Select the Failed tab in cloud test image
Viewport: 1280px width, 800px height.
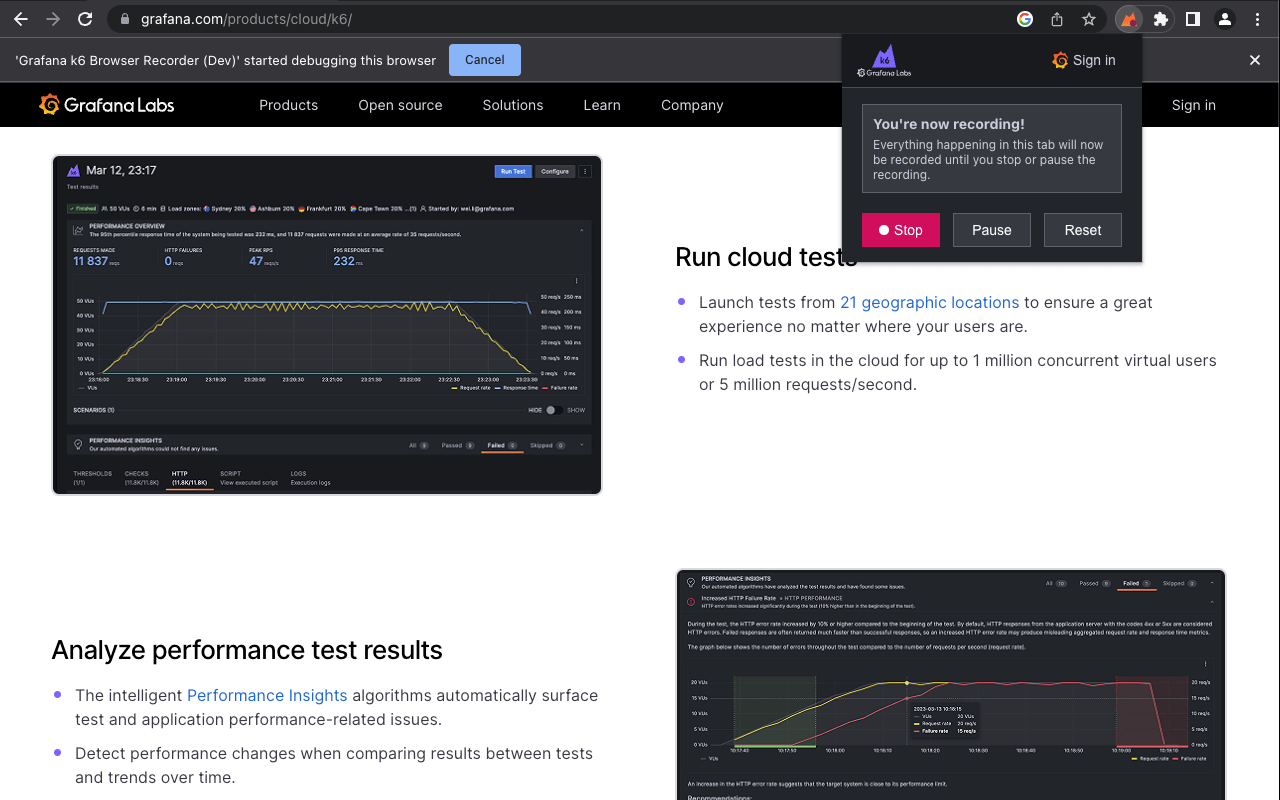pyautogui.click(x=502, y=445)
